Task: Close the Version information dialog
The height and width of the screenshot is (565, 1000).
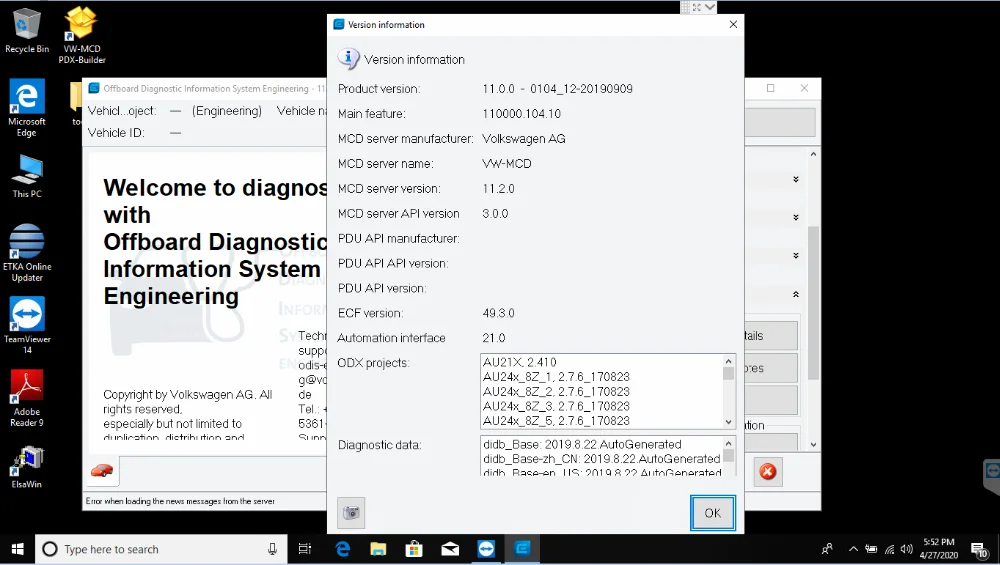Action: pyautogui.click(x=733, y=24)
